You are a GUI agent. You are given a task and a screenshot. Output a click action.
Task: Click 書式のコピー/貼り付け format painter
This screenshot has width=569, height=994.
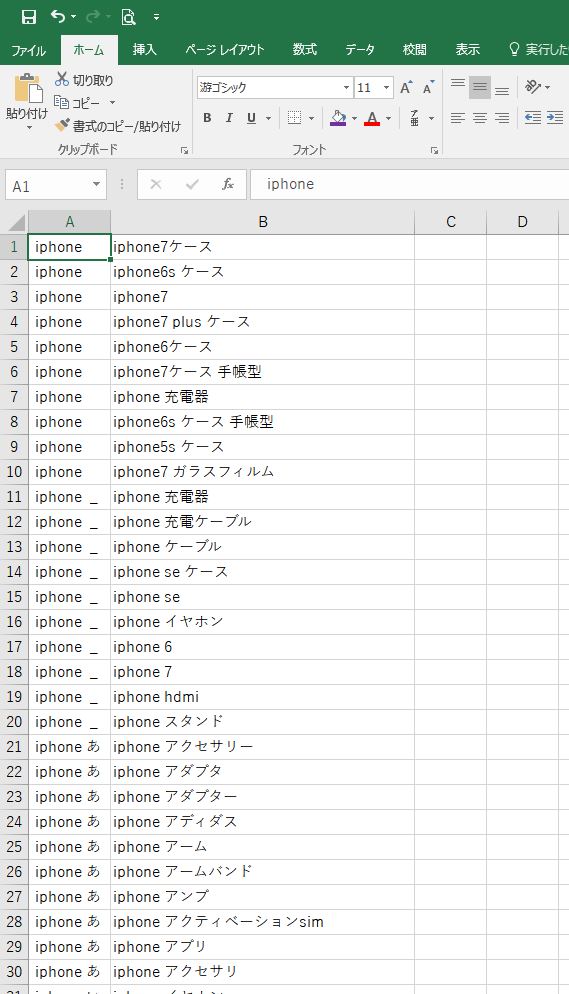point(118,126)
